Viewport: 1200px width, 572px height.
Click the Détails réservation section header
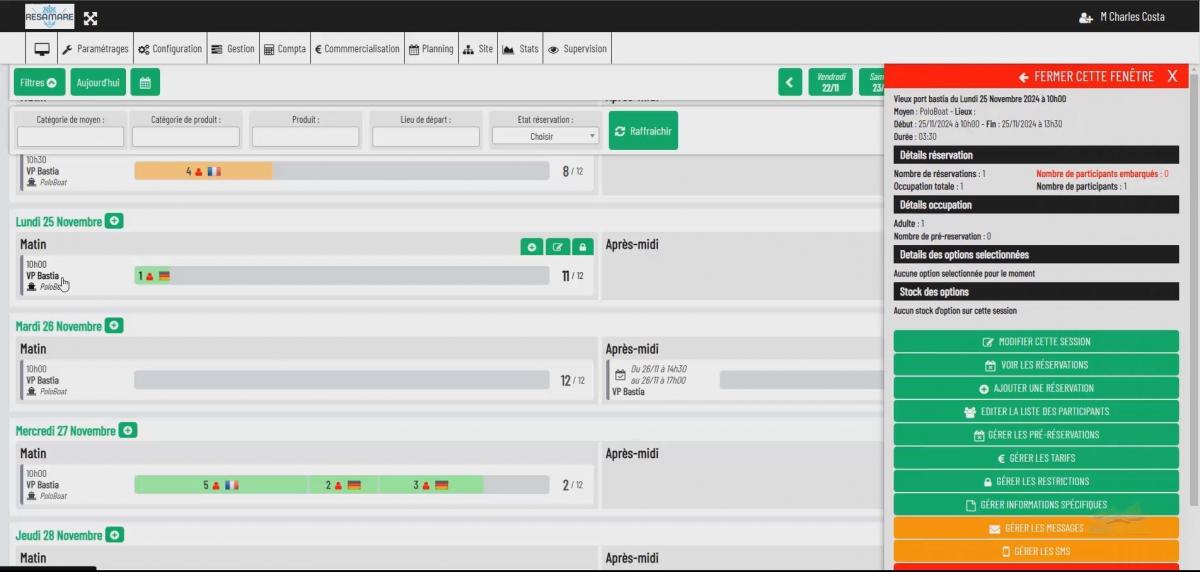pyautogui.click(x=1036, y=155)
